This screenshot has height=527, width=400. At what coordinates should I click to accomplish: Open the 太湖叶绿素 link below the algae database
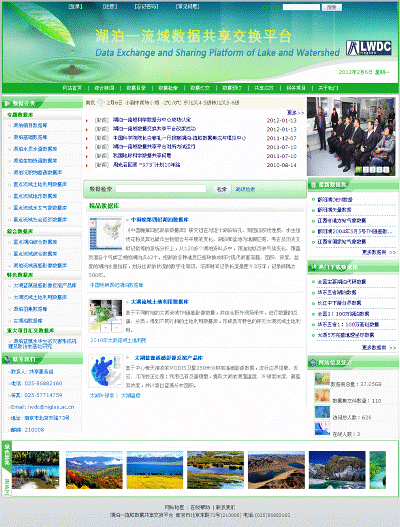tap(102, 396)
